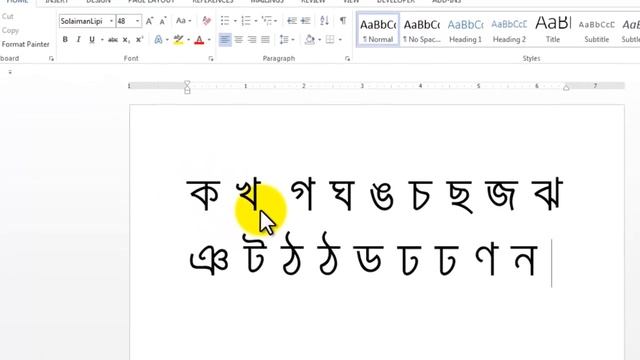Expand borders dropdown arrow
Viewport: 640px width, 360px height.
point(340,40)
